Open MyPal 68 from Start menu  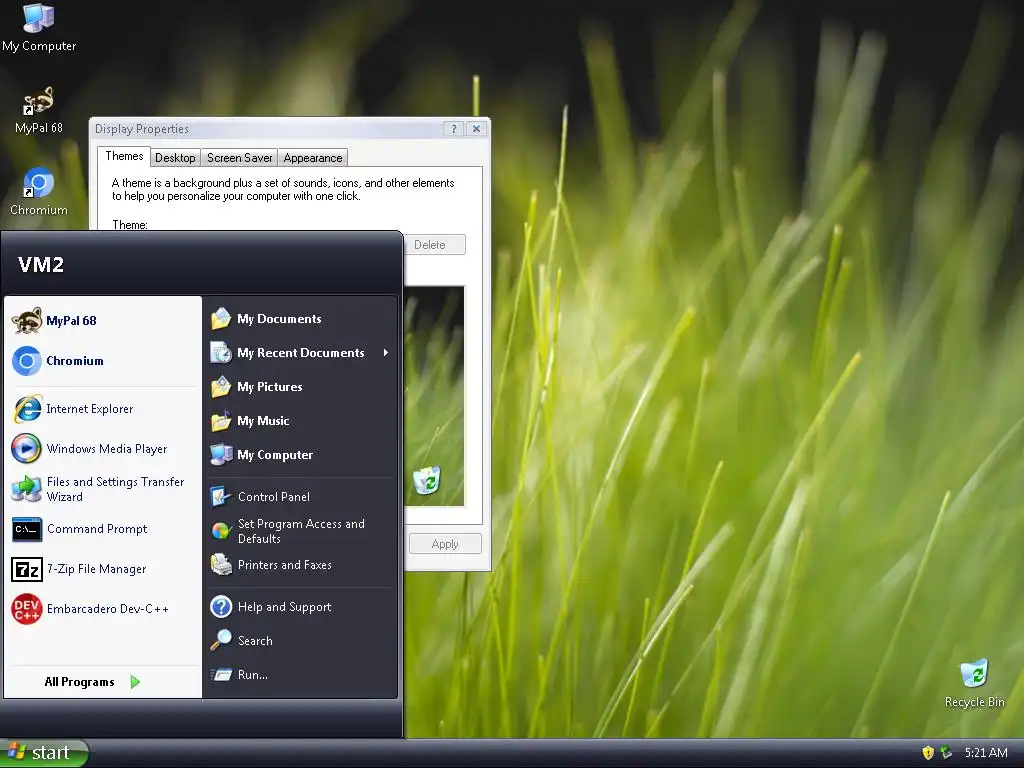tap(103, 321)
